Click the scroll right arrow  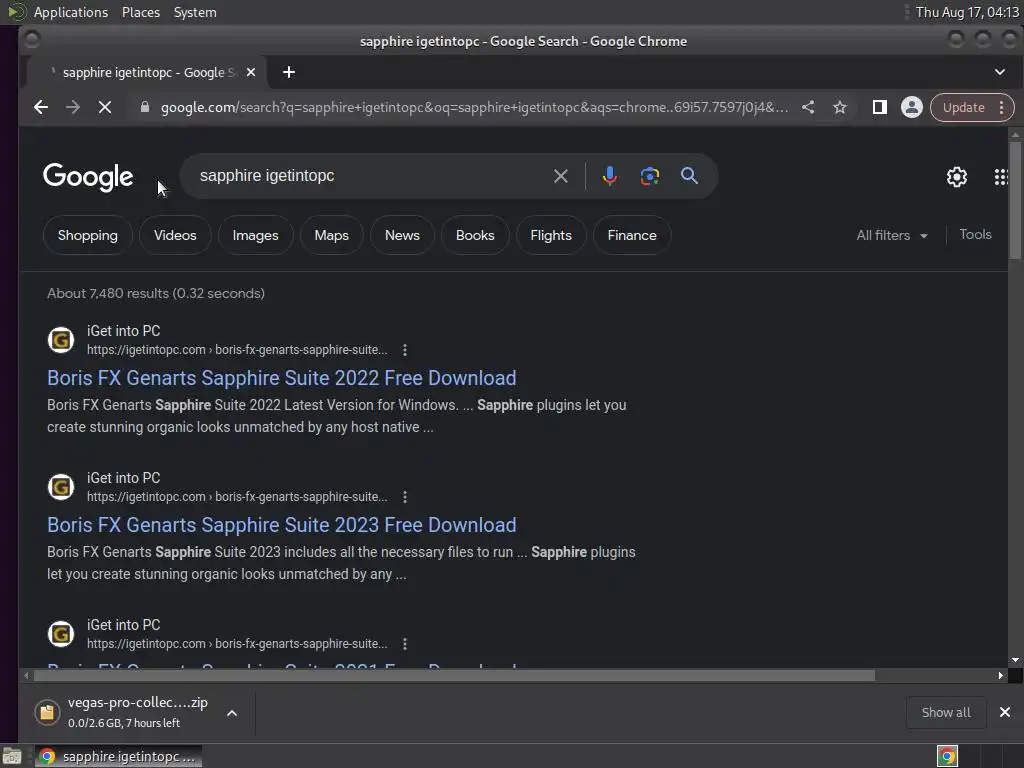click(x=1000, y=675)
